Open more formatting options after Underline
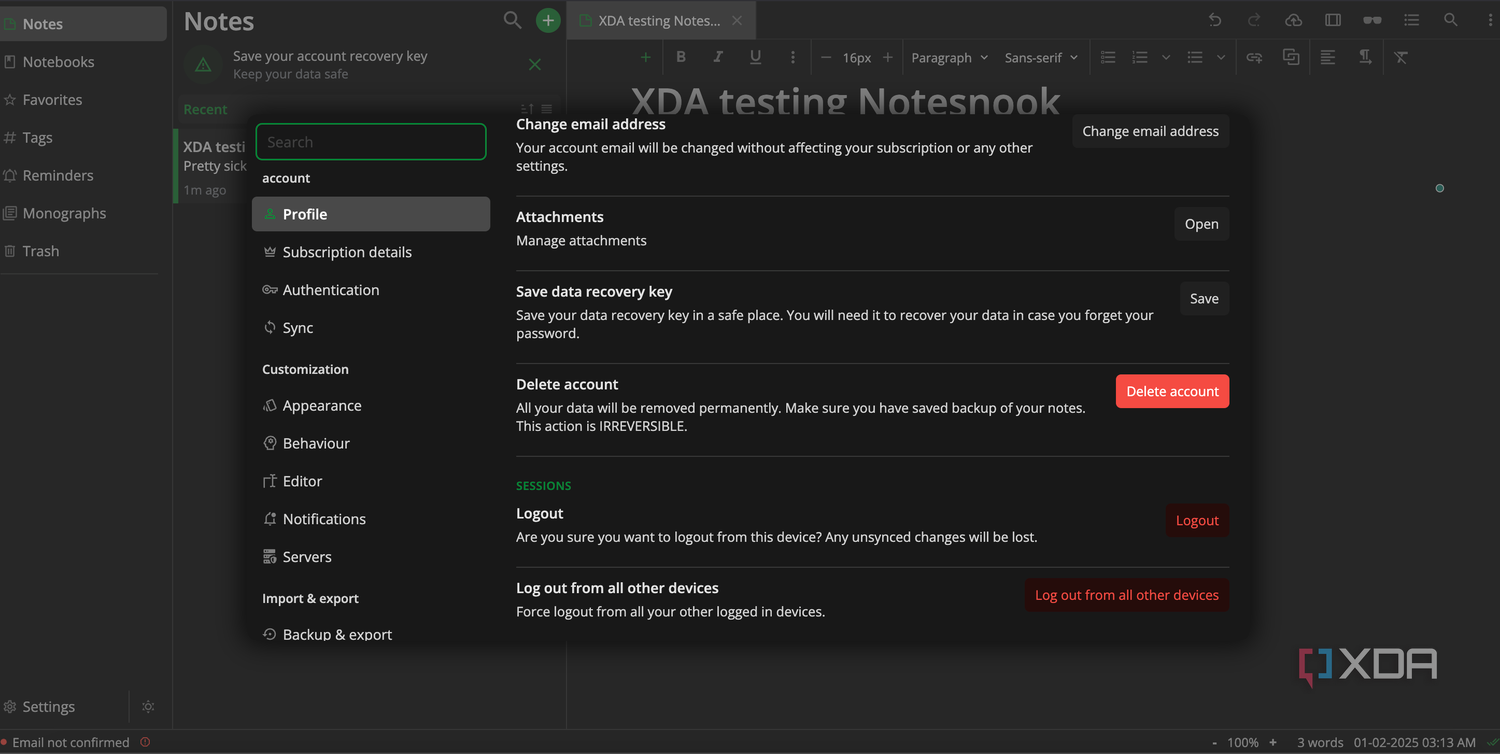Viewport: 1500px width, 754px height. (x=792, y=57)
